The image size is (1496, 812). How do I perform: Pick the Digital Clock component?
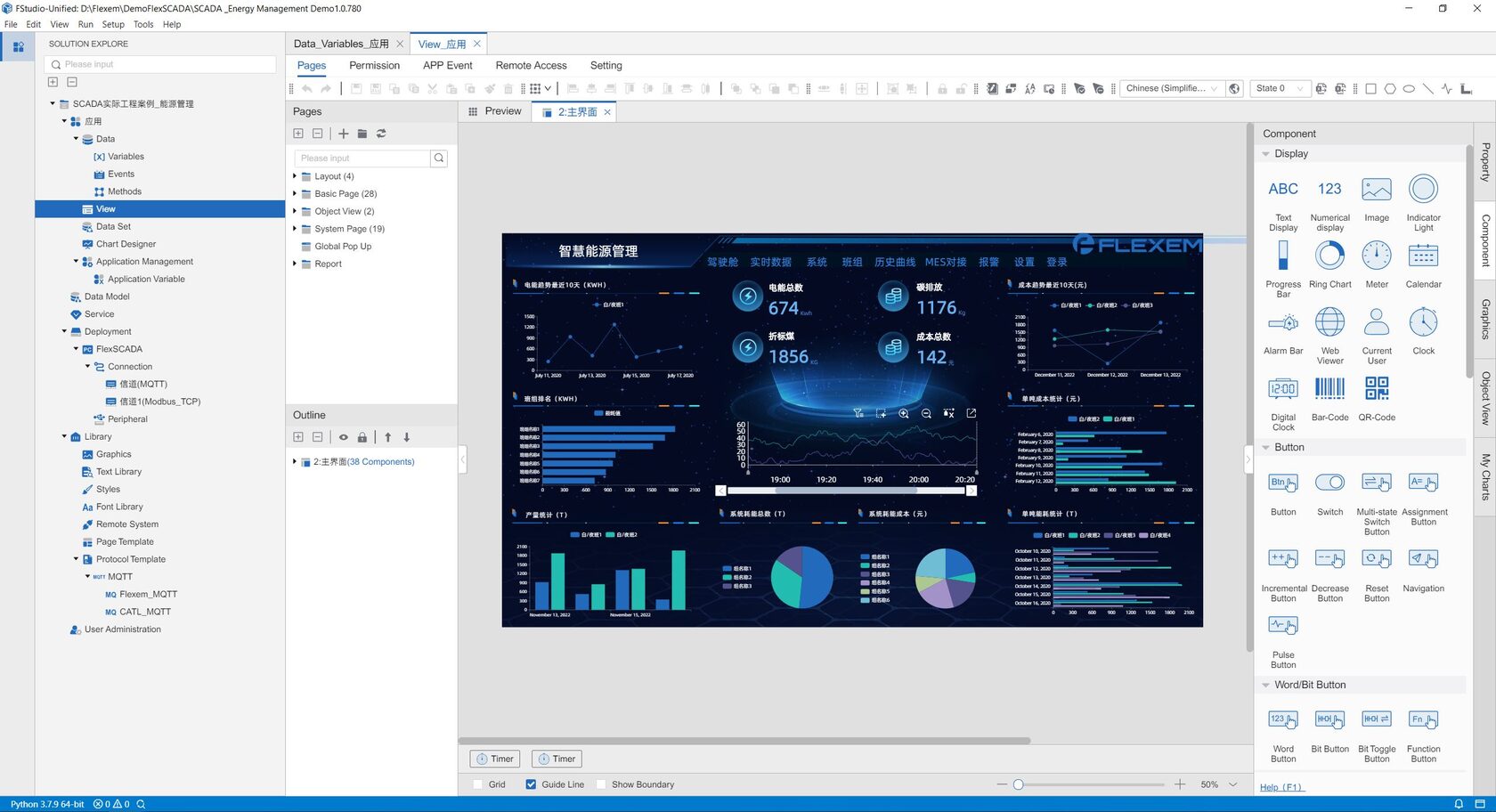[1283, 402]
